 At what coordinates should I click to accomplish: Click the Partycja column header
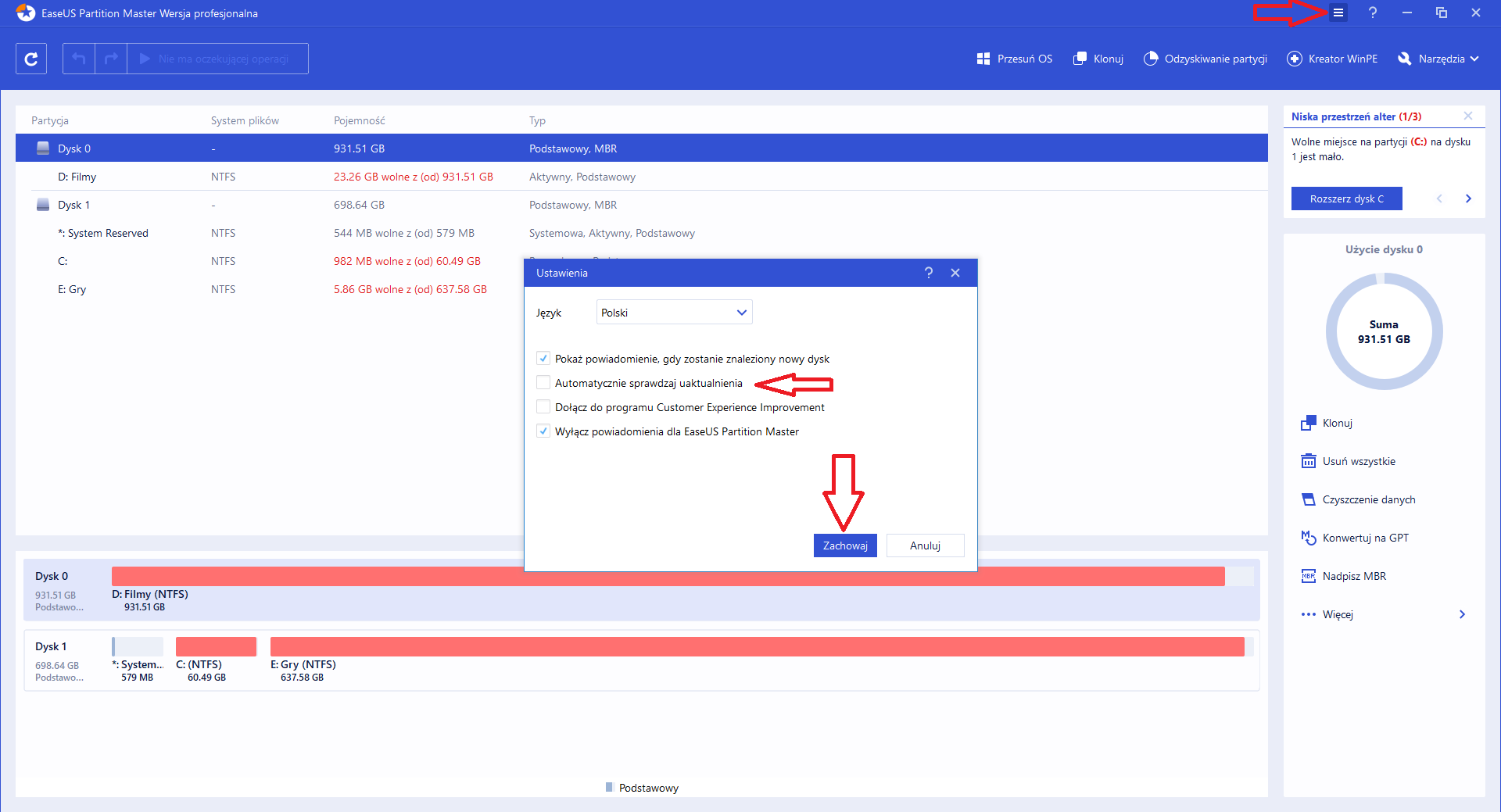pyautogui.click(x=50, y=120)
